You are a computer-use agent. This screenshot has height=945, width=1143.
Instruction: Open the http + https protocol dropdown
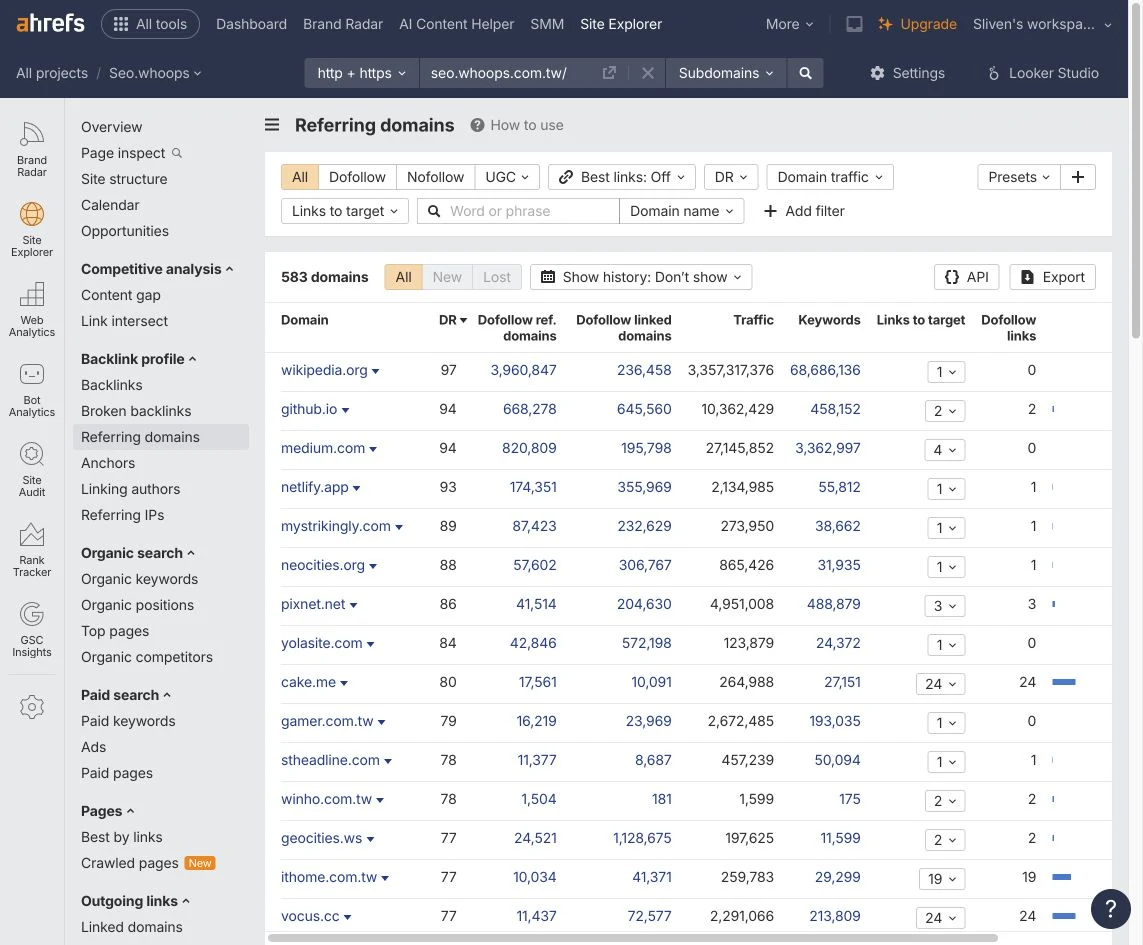(362, 73)
